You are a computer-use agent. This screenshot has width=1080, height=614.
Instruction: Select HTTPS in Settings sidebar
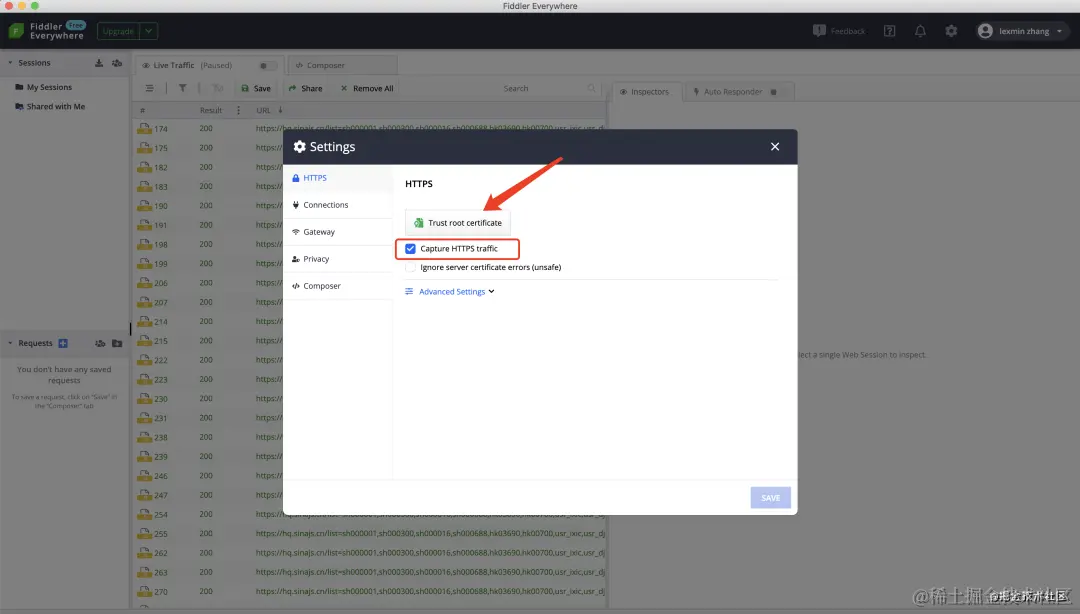click(x=338, y=178)
